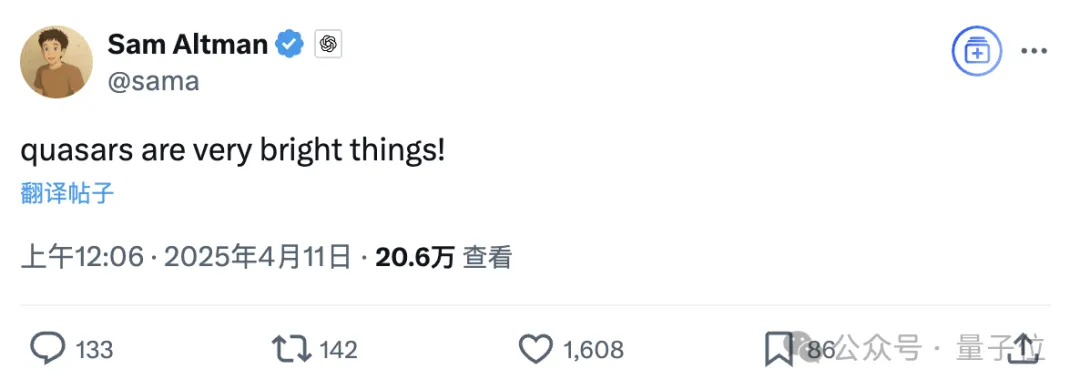1080x390 pixels.
Task: Click the Sam Altman display name
Action: click(x=187, y=45)
